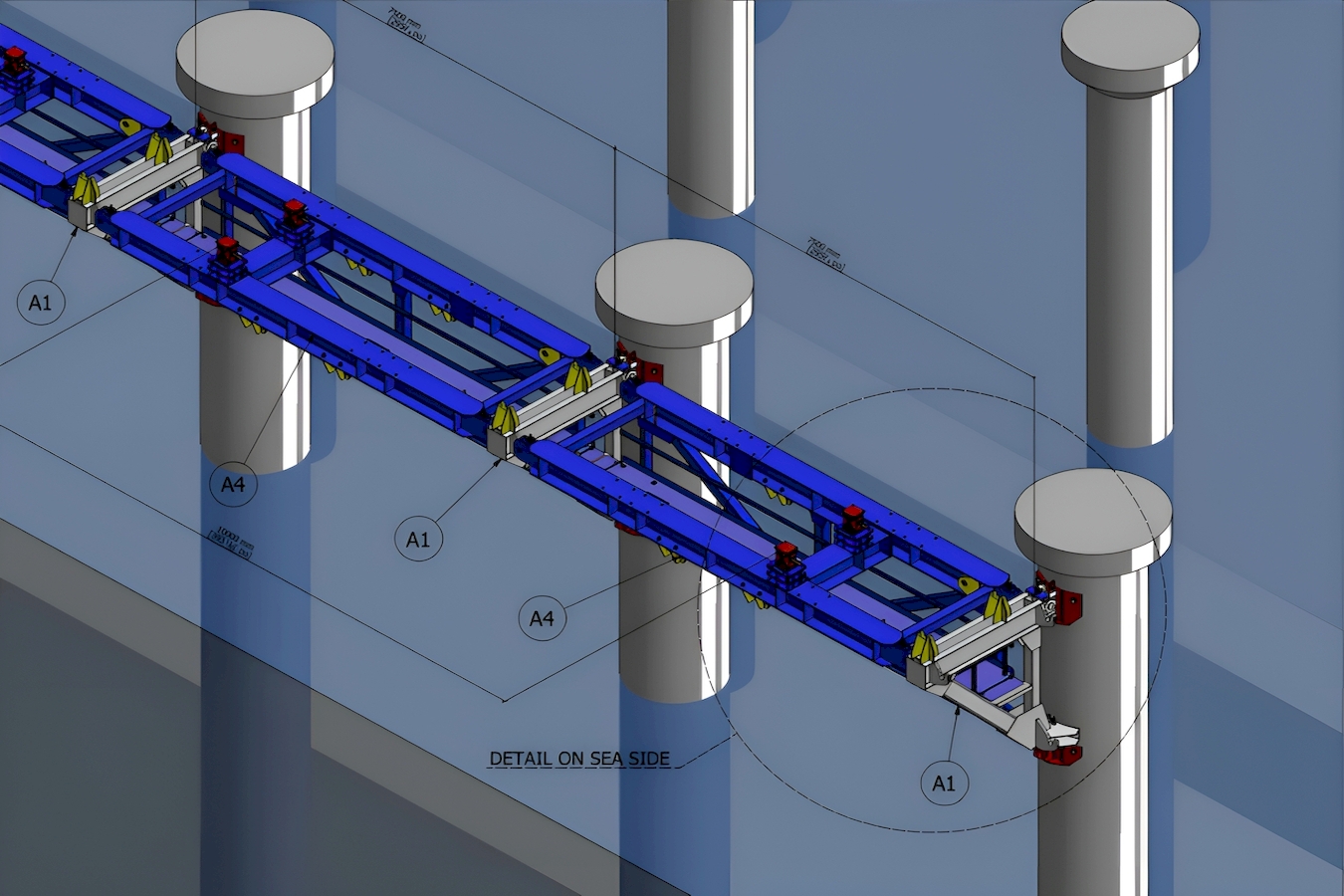The image size is (1344, 896).
Task: Click the top cap of the center pile
Action: (673, 281)
